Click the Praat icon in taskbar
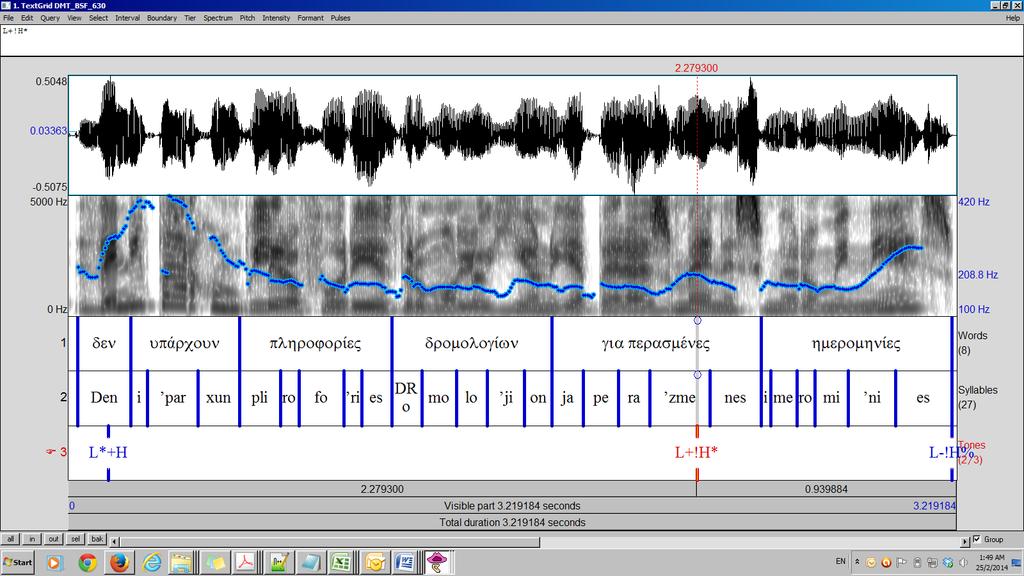 (x=437, y=562)
